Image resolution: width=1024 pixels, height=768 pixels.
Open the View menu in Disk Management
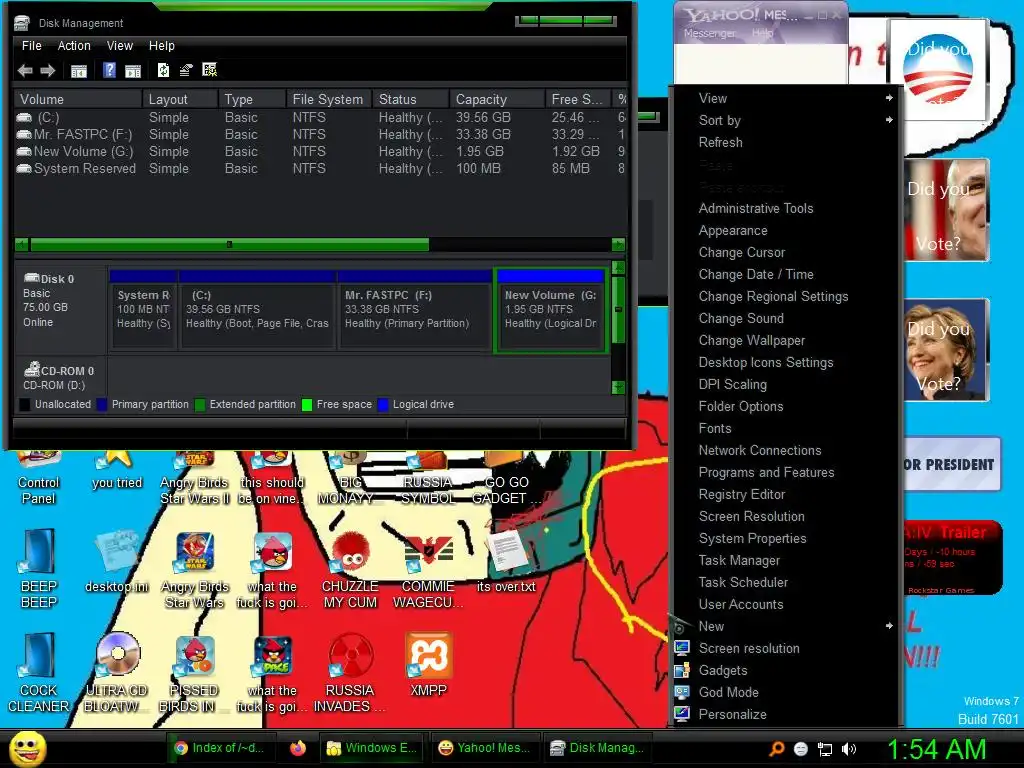120,46
